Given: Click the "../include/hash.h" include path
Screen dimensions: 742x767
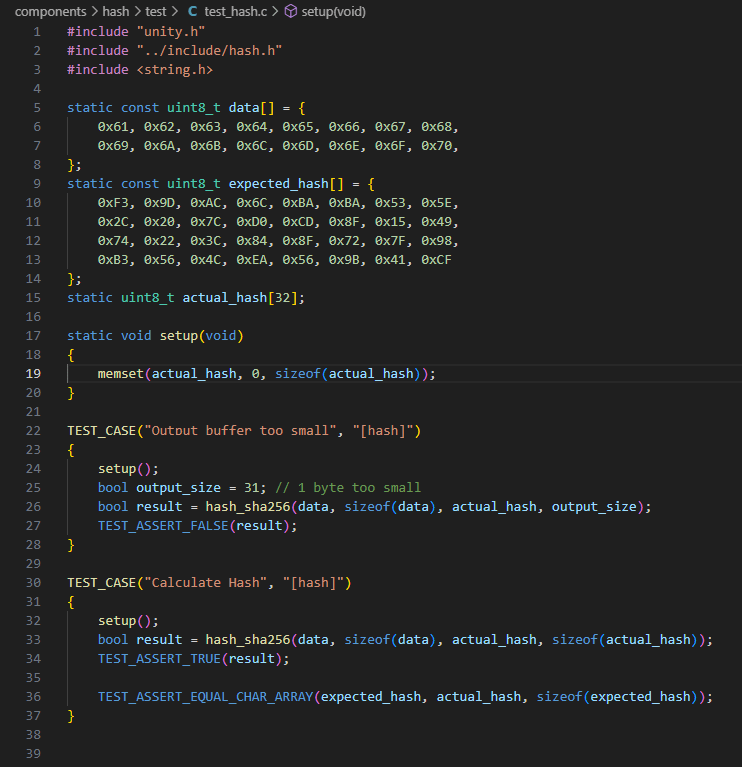Looking at the screenshot, I should coord(209,51).
